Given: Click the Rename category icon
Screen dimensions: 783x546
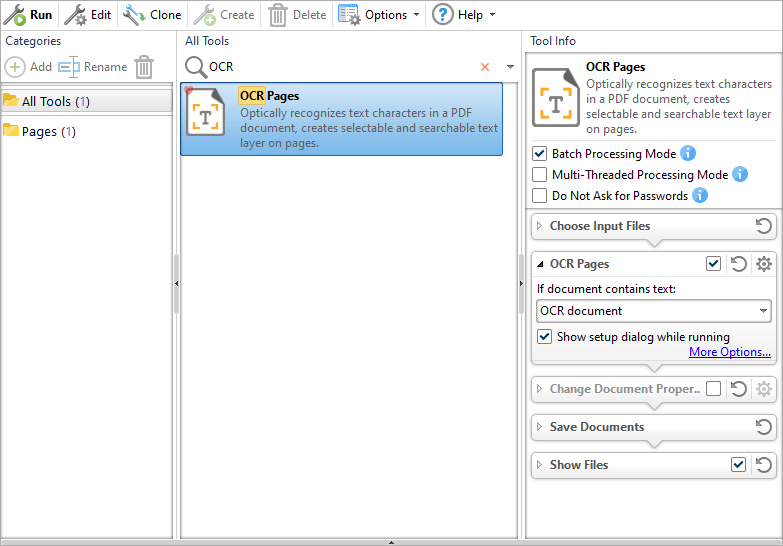Looking at the screenshot, I should click(x=68, y=67).
